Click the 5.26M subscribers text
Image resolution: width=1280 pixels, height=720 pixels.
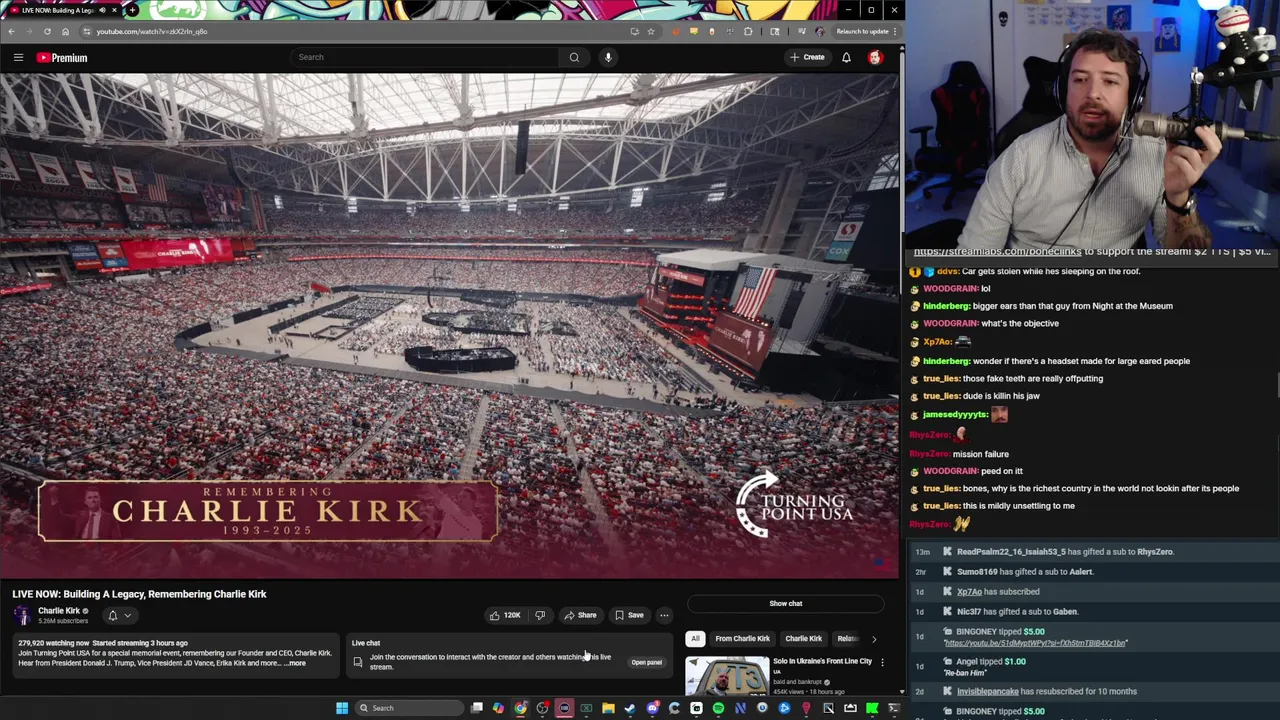click(x=63, y=621)
